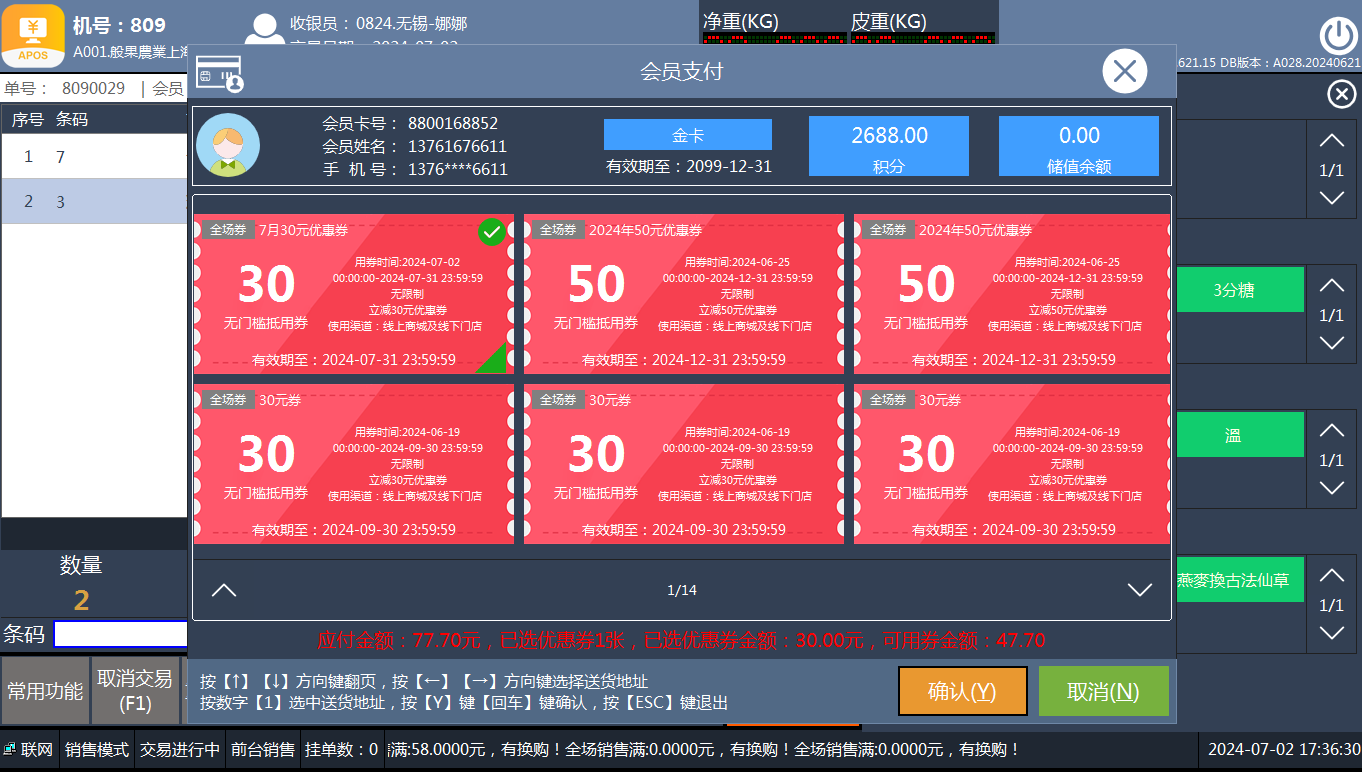Close the 会员支付 dialog
Viewport: 1362px width, 772px height.
tap(1125, 71)
